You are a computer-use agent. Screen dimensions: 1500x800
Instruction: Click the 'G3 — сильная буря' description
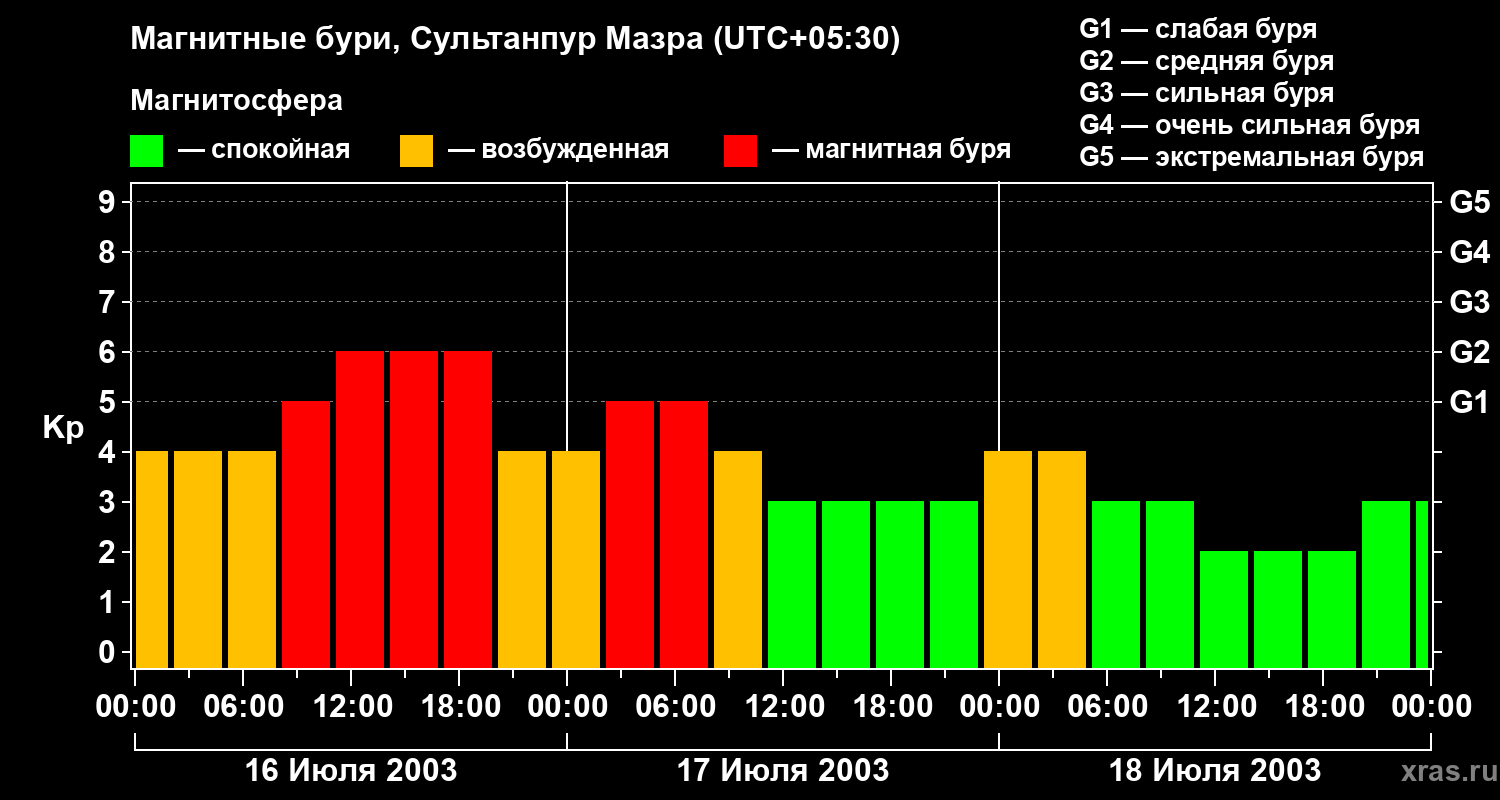[1206, 93]
